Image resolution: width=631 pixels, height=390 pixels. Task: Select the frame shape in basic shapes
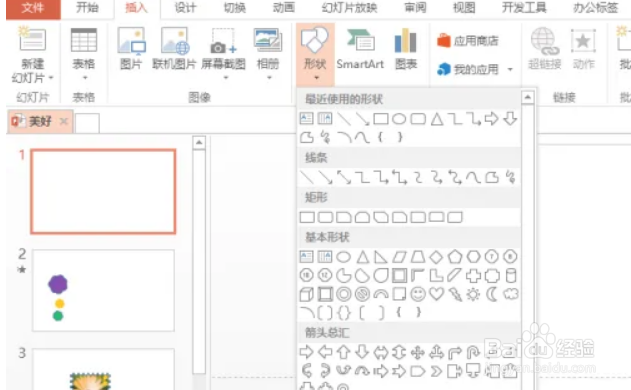coord(399,276)
